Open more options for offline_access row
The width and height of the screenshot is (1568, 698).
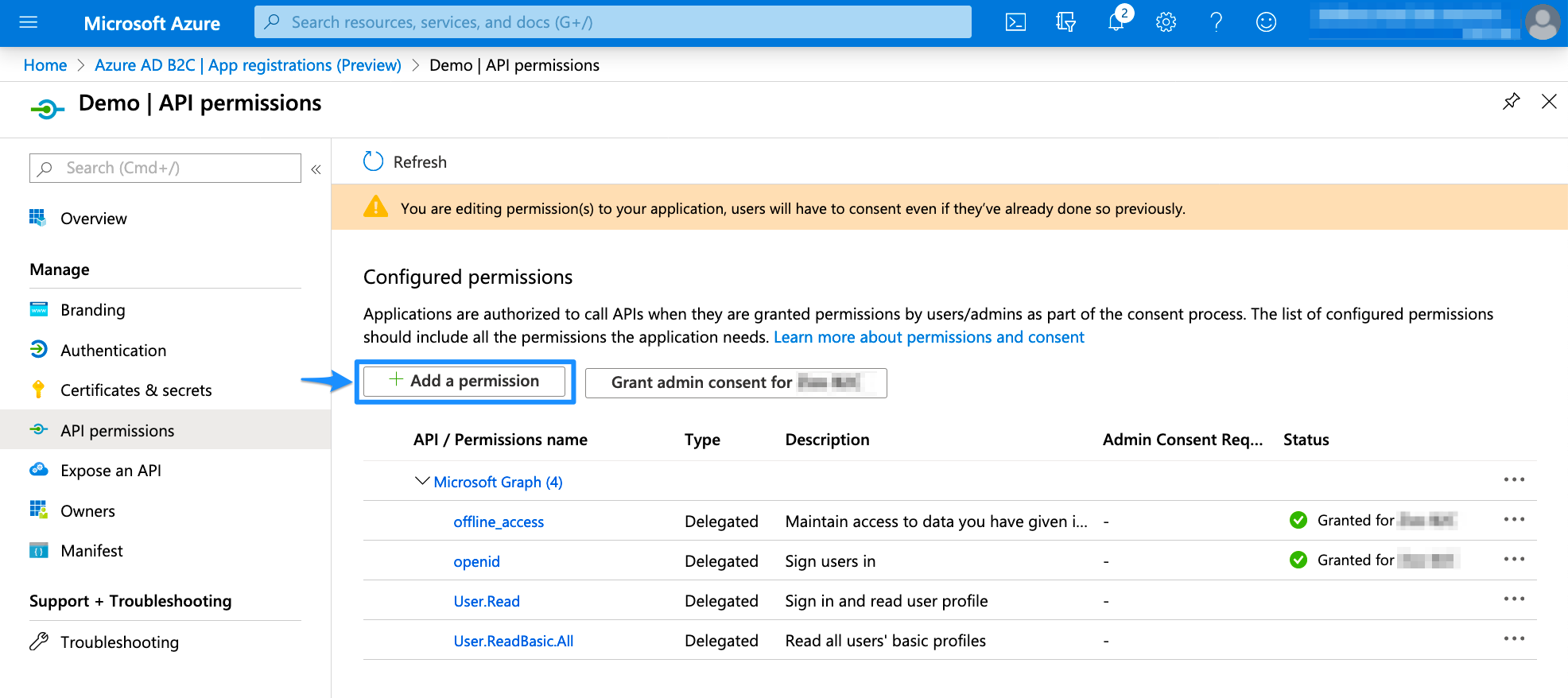click(x=1514, y=520)
